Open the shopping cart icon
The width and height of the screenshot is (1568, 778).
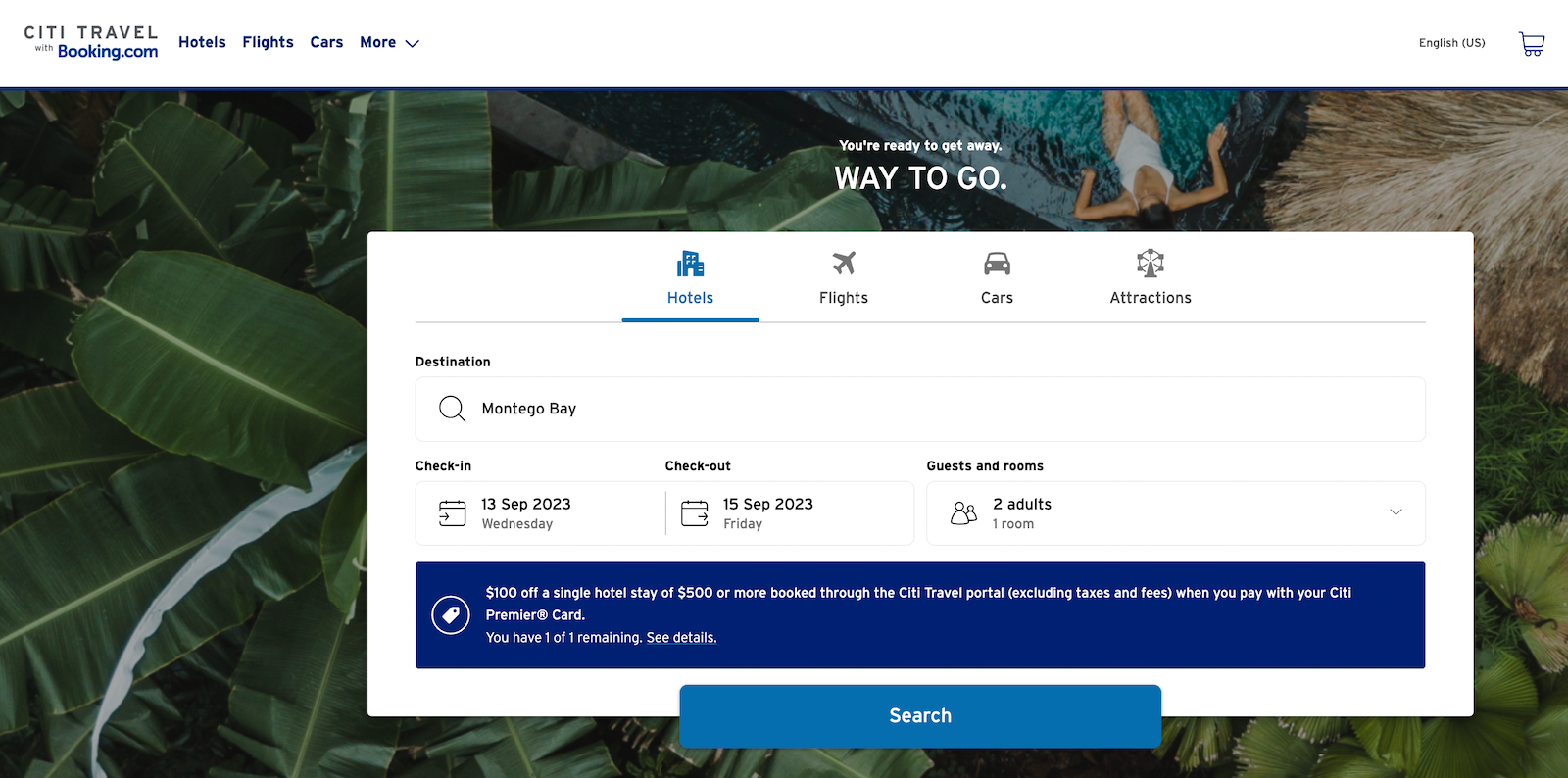1532,43
